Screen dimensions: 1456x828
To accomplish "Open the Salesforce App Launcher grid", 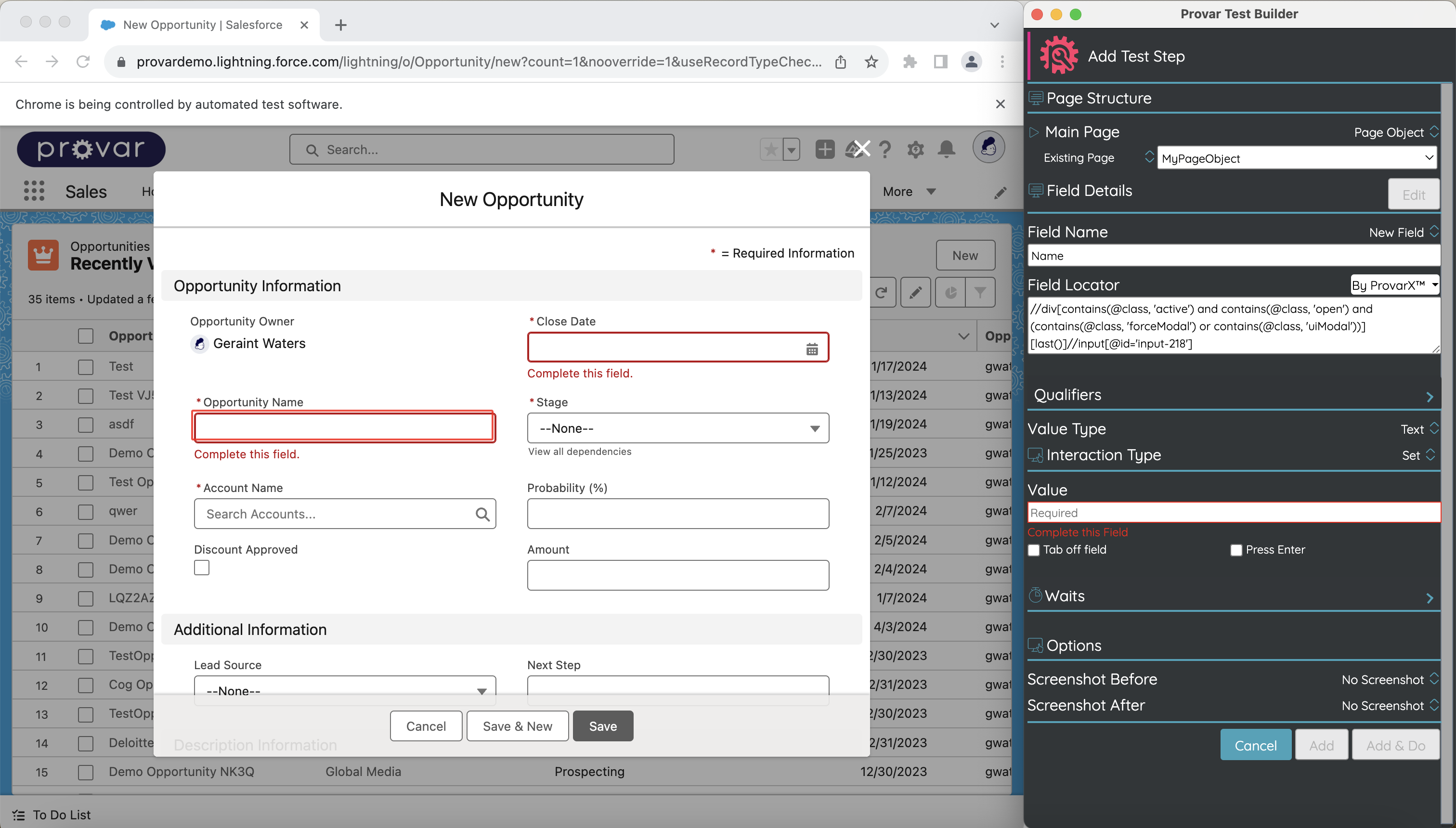I will click(34, 192).
